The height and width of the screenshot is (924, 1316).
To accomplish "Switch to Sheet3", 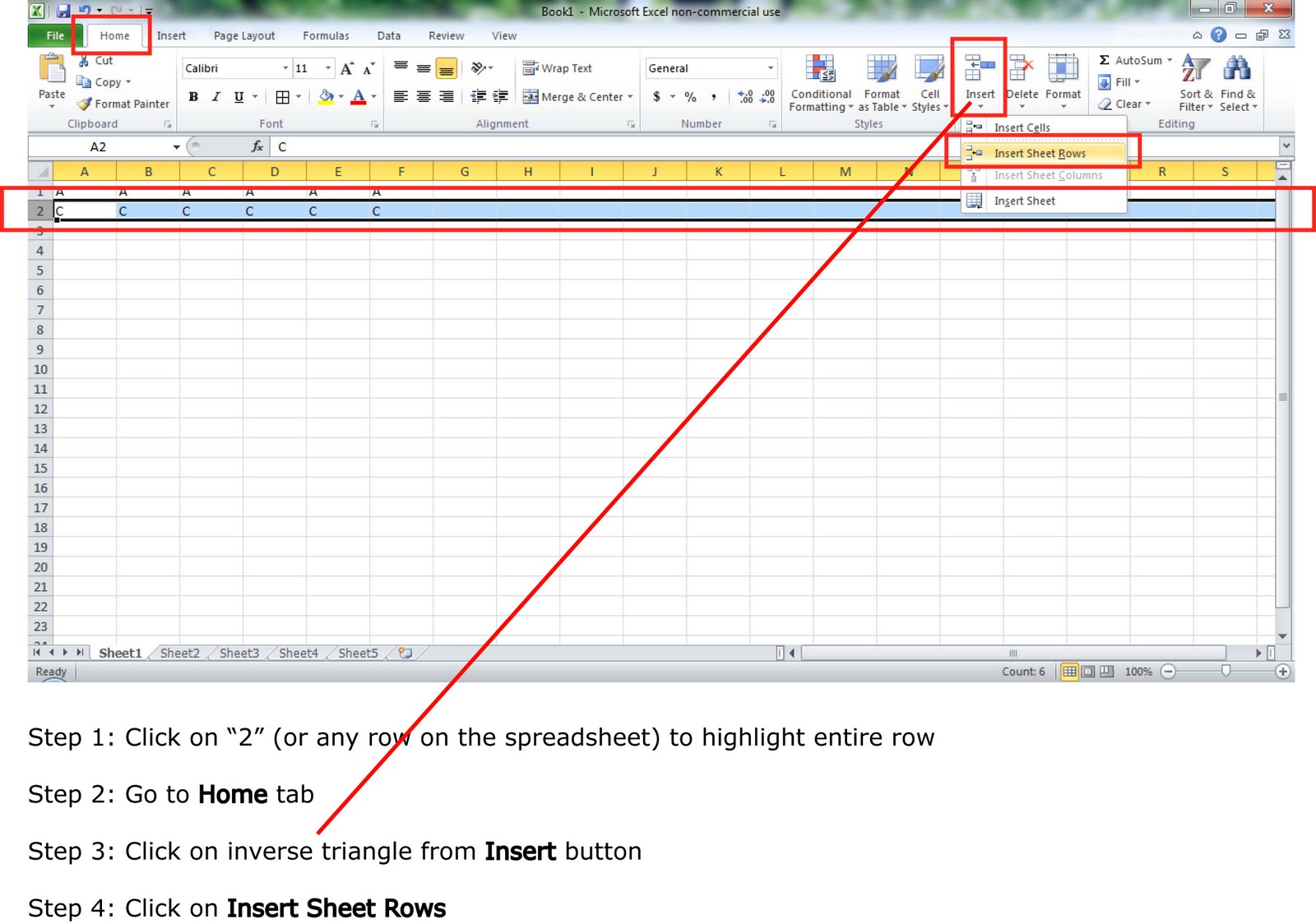I will 238,653.
